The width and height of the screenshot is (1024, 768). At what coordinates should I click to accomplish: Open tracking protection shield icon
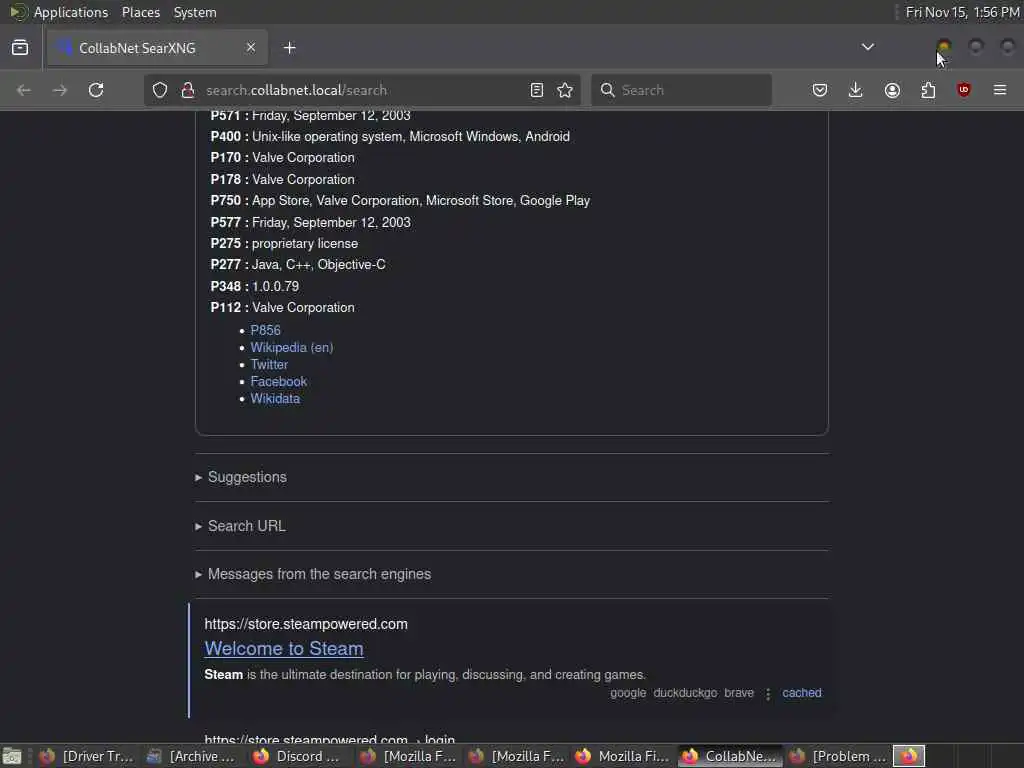160,90
